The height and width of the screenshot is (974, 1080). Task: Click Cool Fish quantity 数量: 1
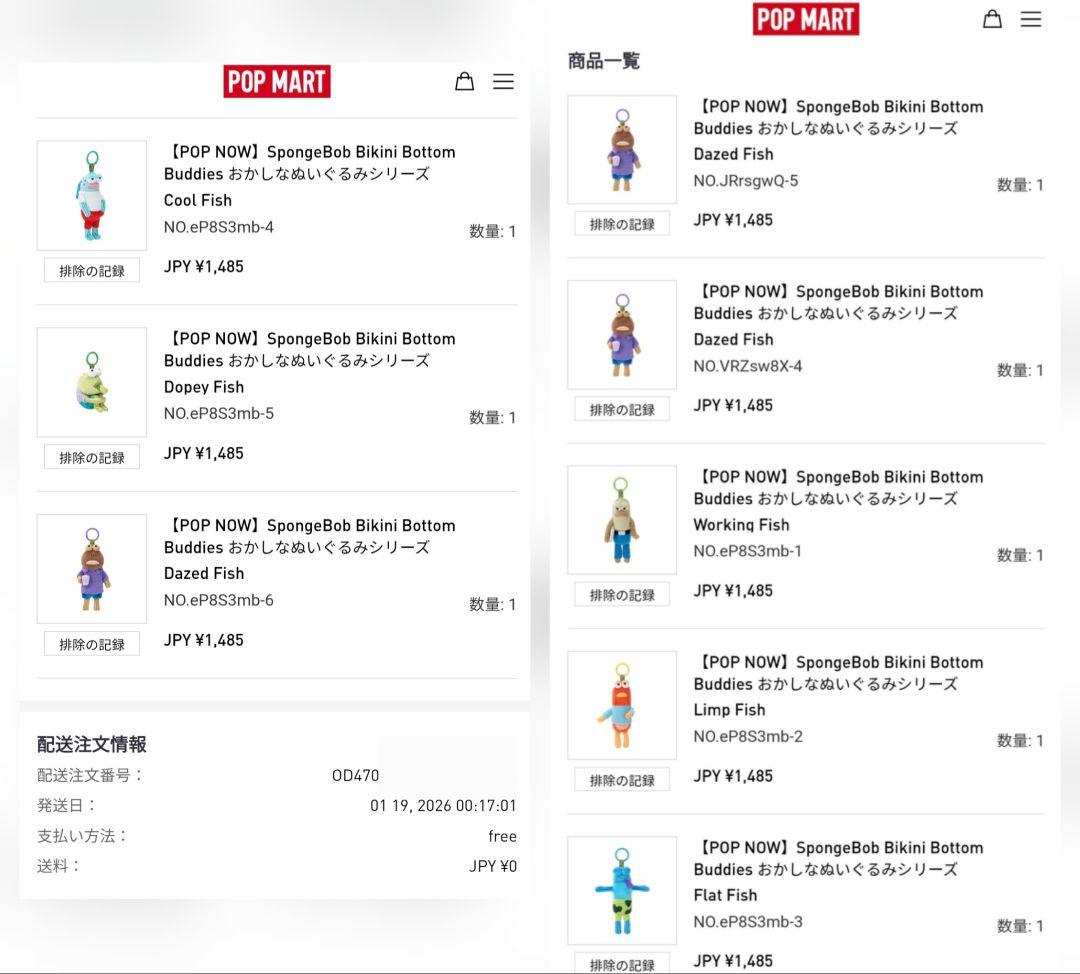coord(492,231)
